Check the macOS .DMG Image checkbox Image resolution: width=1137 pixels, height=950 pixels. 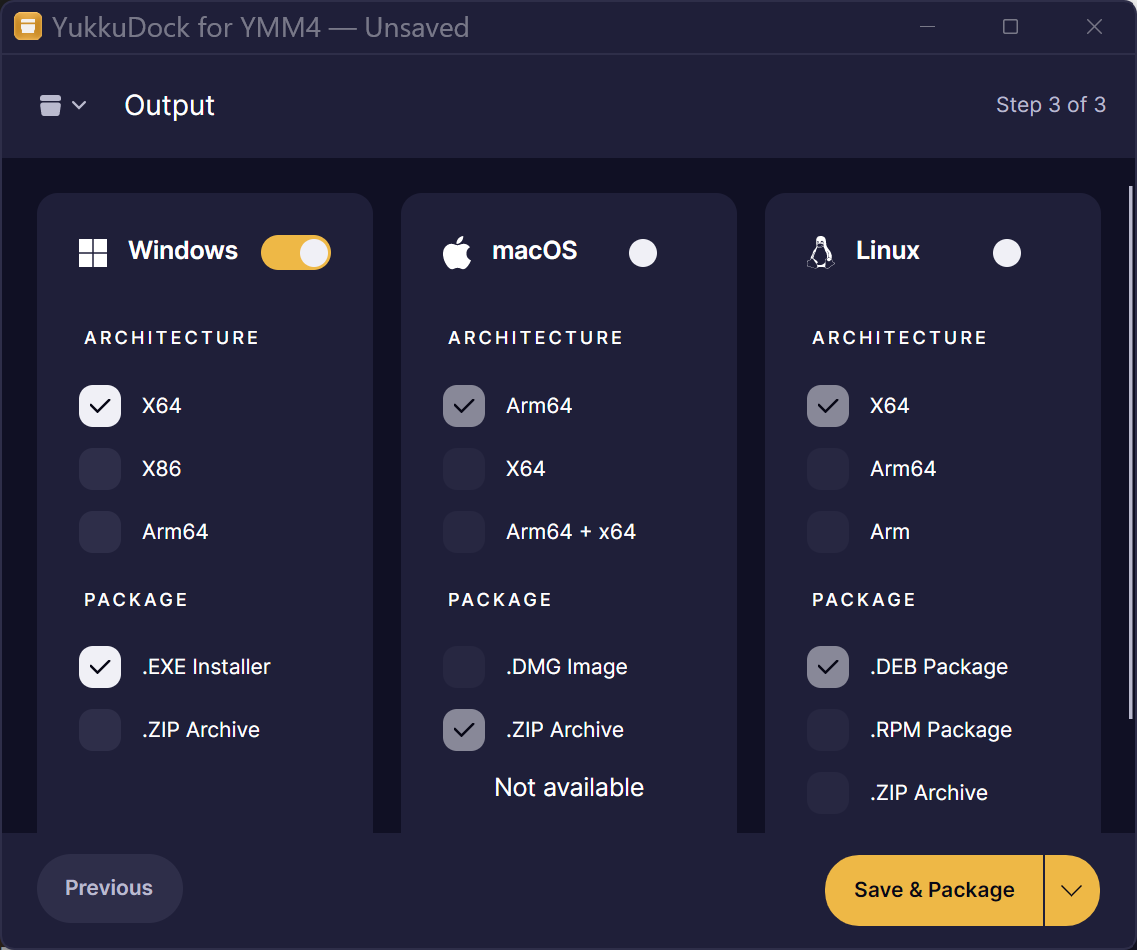(x=464, y=667)
